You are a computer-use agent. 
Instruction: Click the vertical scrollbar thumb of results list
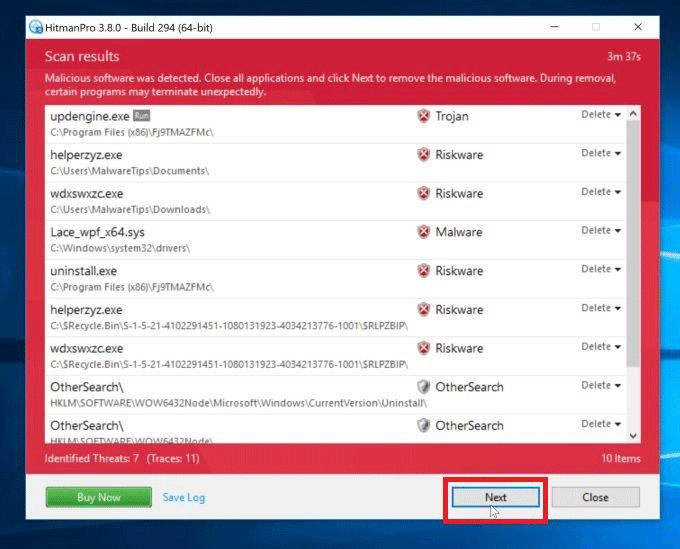point(633,244)
